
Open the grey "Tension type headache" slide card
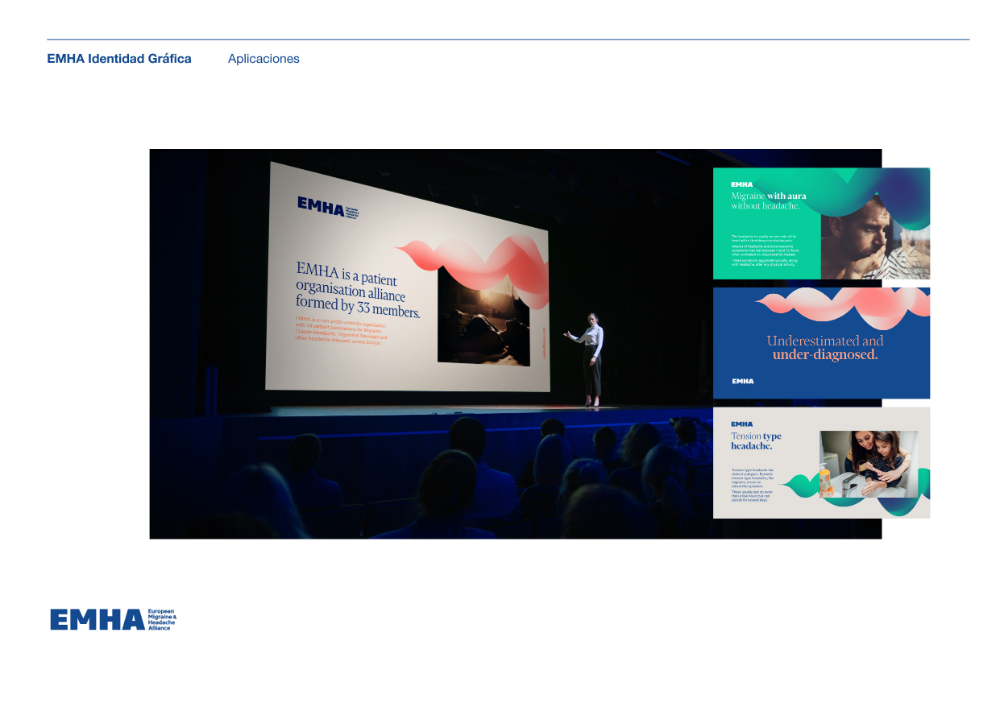(x=821, y=463)
